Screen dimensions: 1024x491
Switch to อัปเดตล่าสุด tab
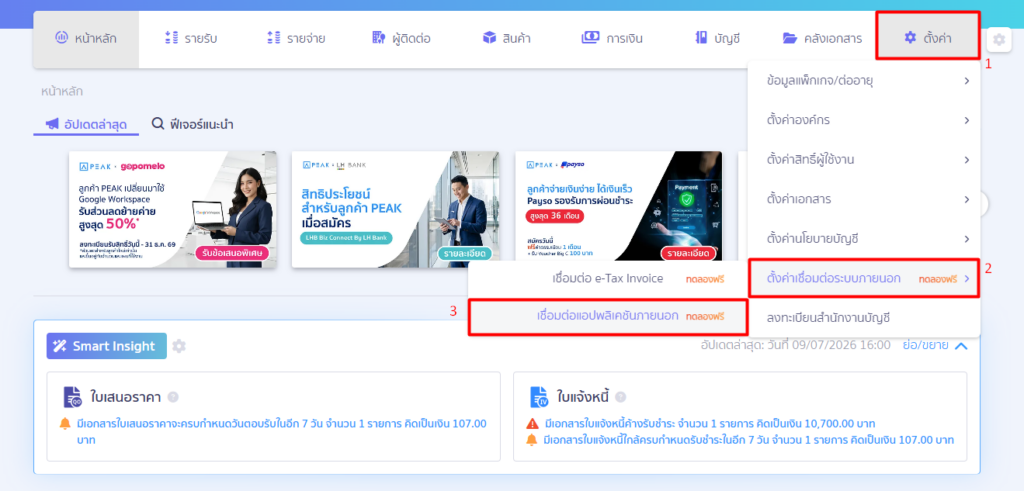[x=86, y=124]
